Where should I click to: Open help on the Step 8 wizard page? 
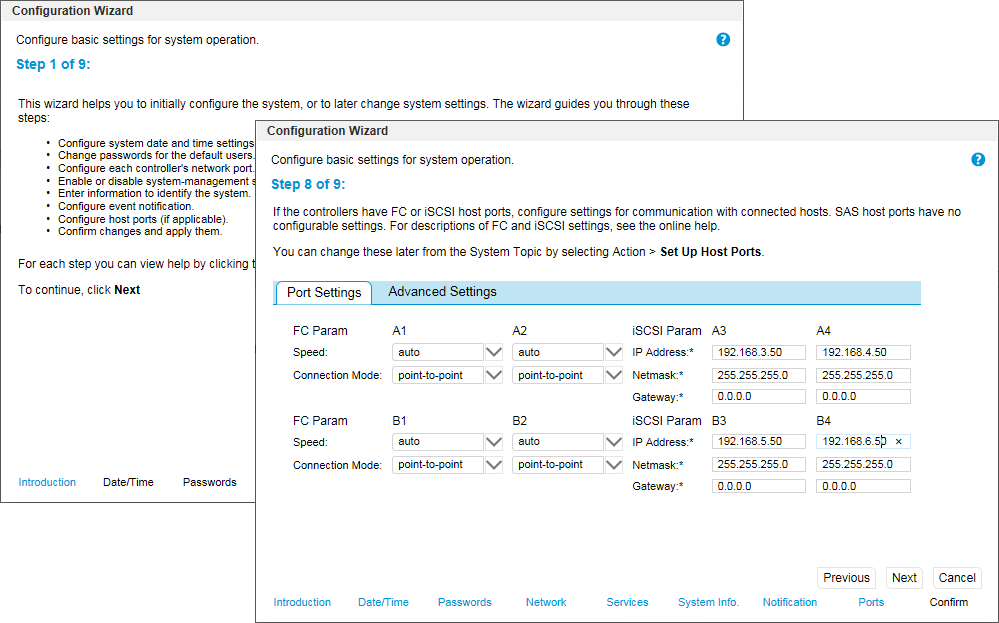978,159
